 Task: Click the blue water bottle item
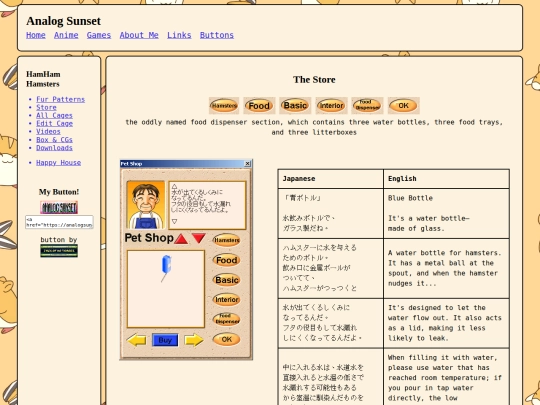[x=166, y=268]
